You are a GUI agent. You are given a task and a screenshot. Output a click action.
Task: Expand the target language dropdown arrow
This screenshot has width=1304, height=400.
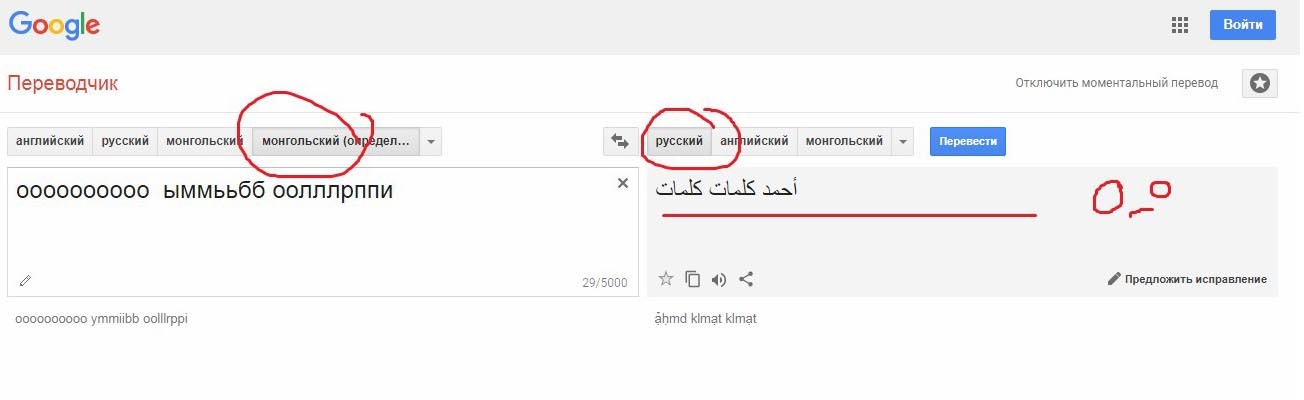(903, 142)
